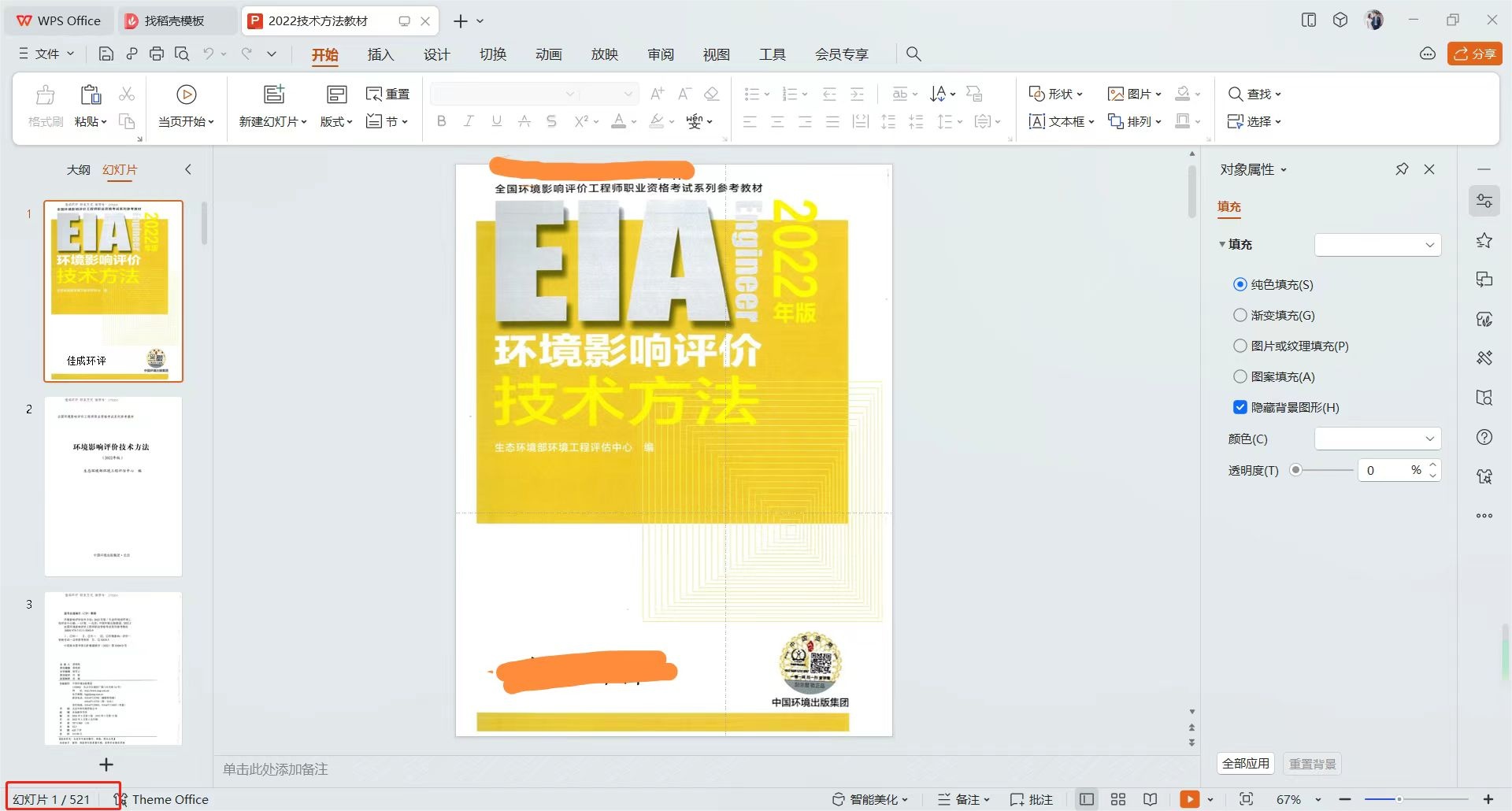Select the format painter (格式刷) tool
This screenshot has width=1512, height=811.
click(x=45, y=106)
